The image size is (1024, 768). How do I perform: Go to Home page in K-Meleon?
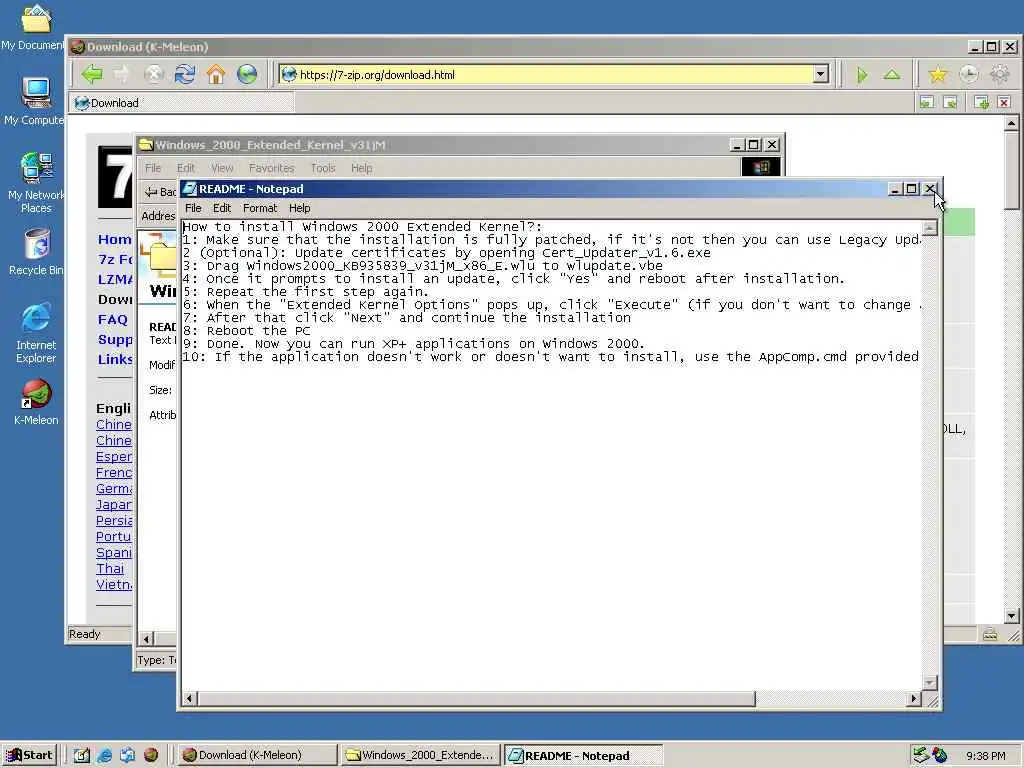[216, 74]
